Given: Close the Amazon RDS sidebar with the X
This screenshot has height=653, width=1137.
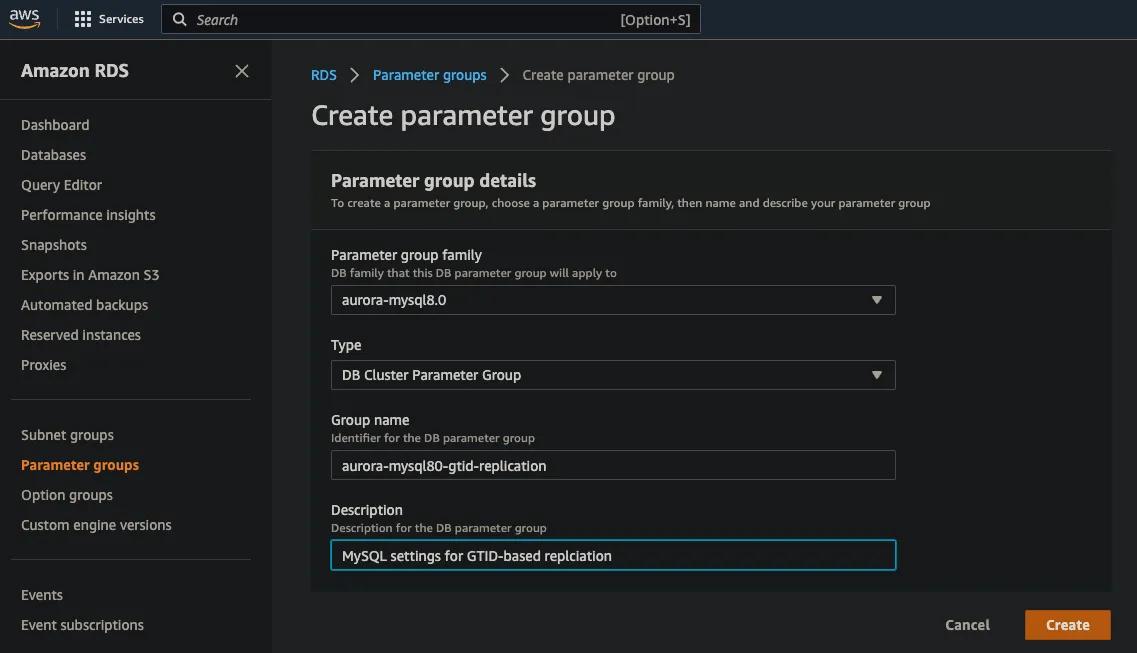Looking at the screenshot, I should pos(241,71).
